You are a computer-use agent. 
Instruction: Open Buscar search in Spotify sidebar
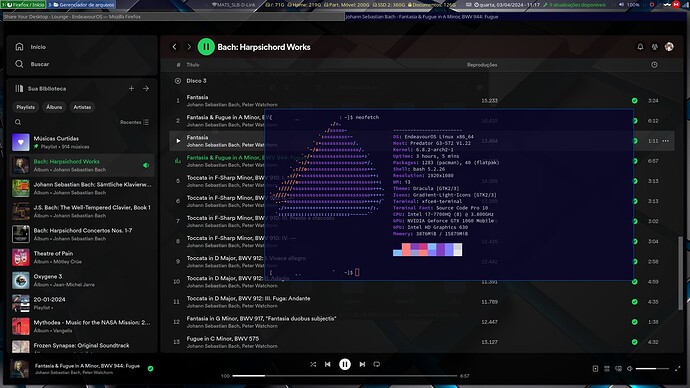pos(32,64)
